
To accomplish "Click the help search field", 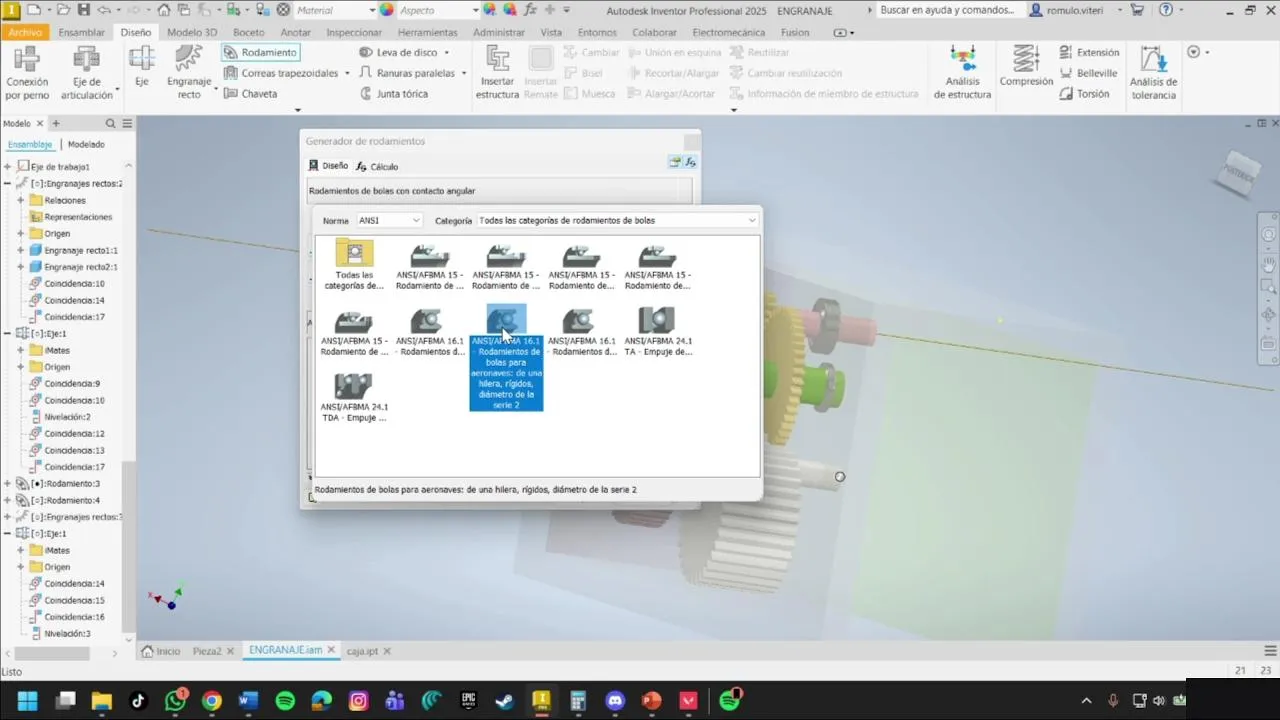I will 948,10.
